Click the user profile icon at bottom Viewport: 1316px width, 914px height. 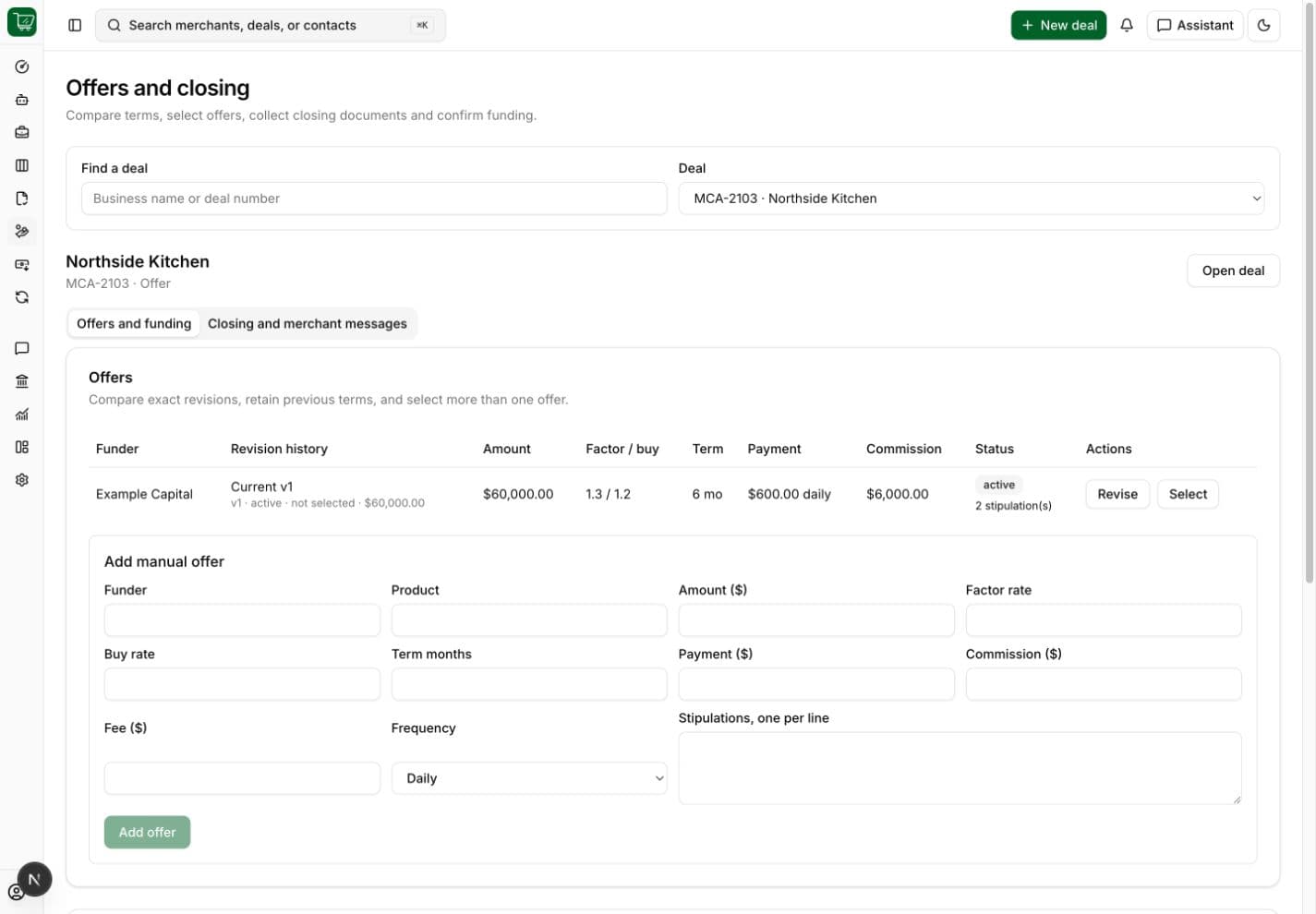point(16,893)
